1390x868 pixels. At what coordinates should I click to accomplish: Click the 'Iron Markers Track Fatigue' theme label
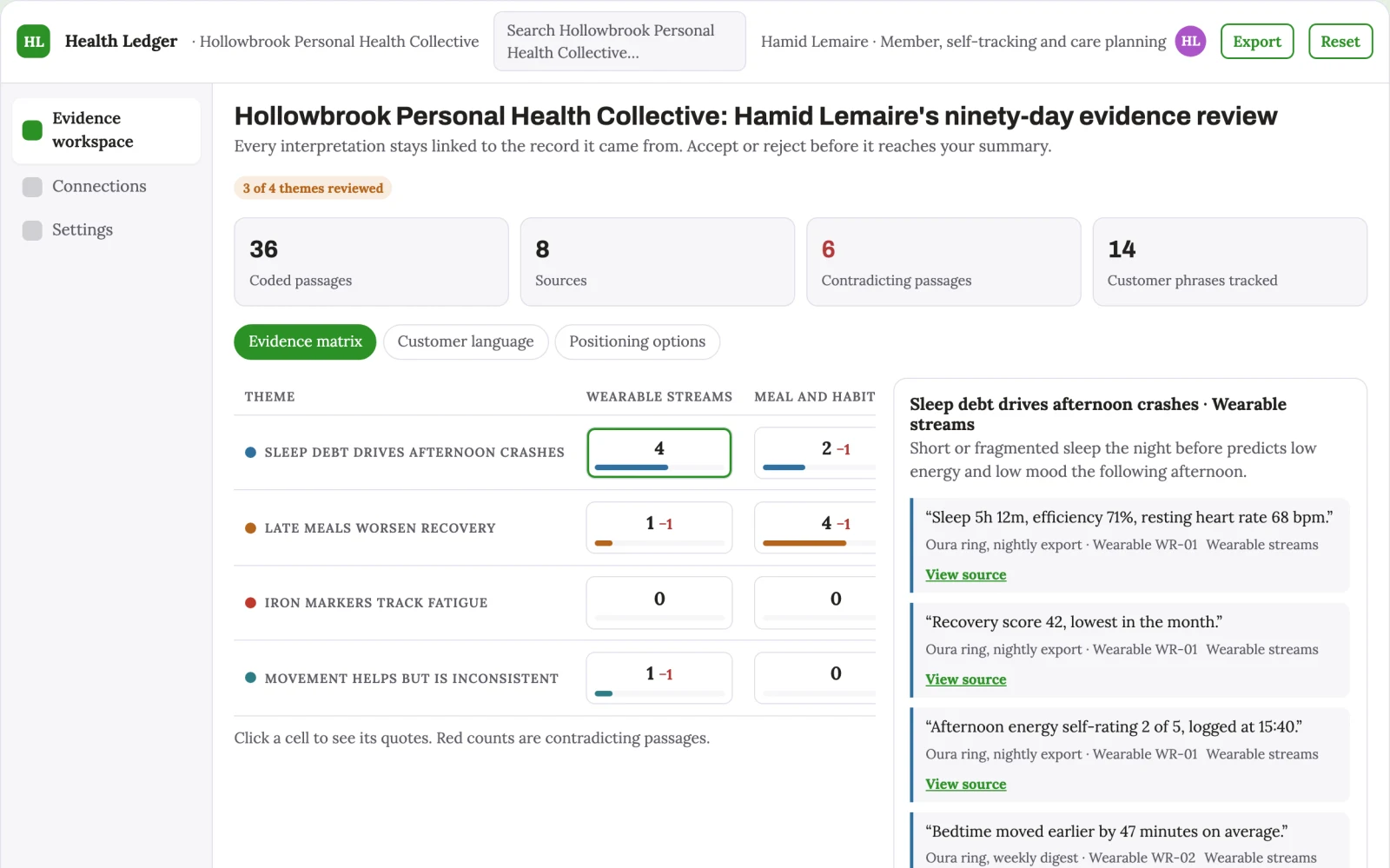[x=376, y=603]
